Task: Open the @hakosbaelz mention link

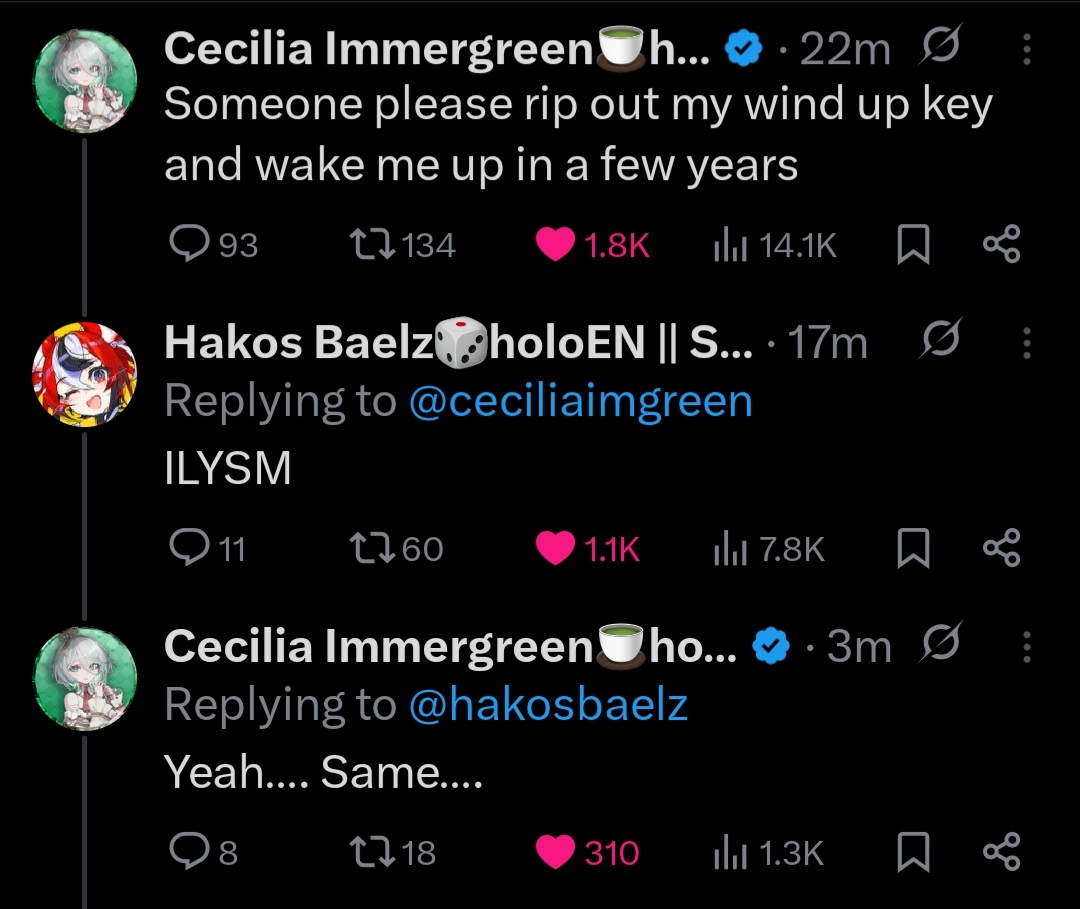Action: click(548, 705)
